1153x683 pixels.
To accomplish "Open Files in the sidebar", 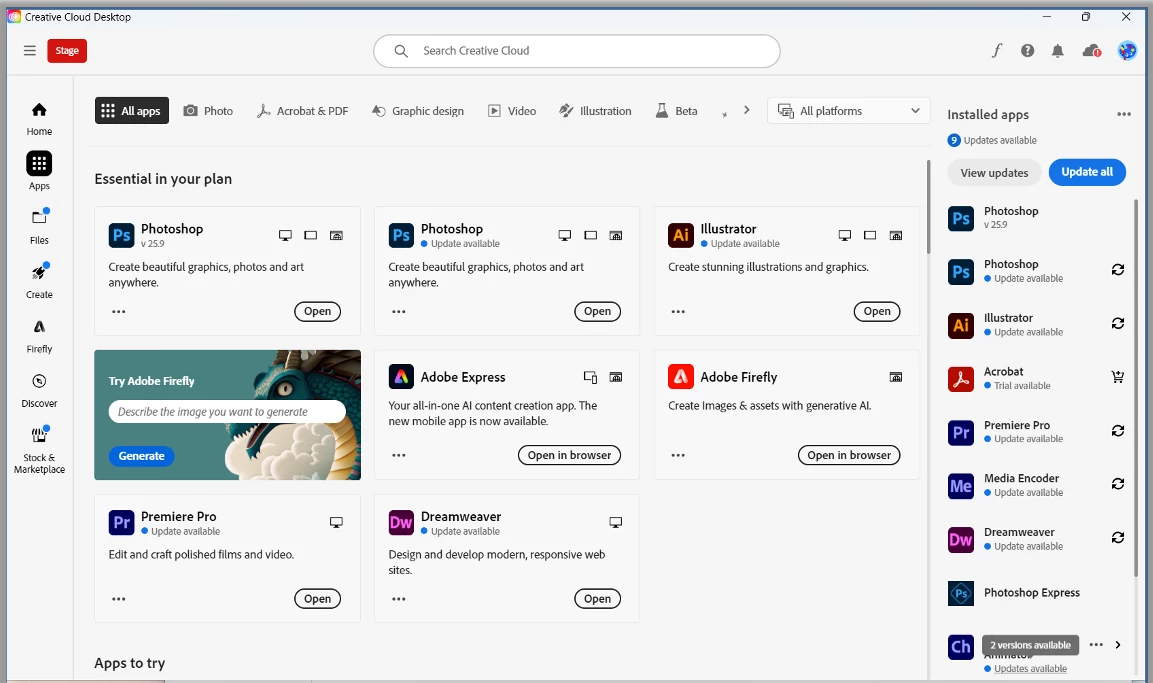I will click(39, 226).
